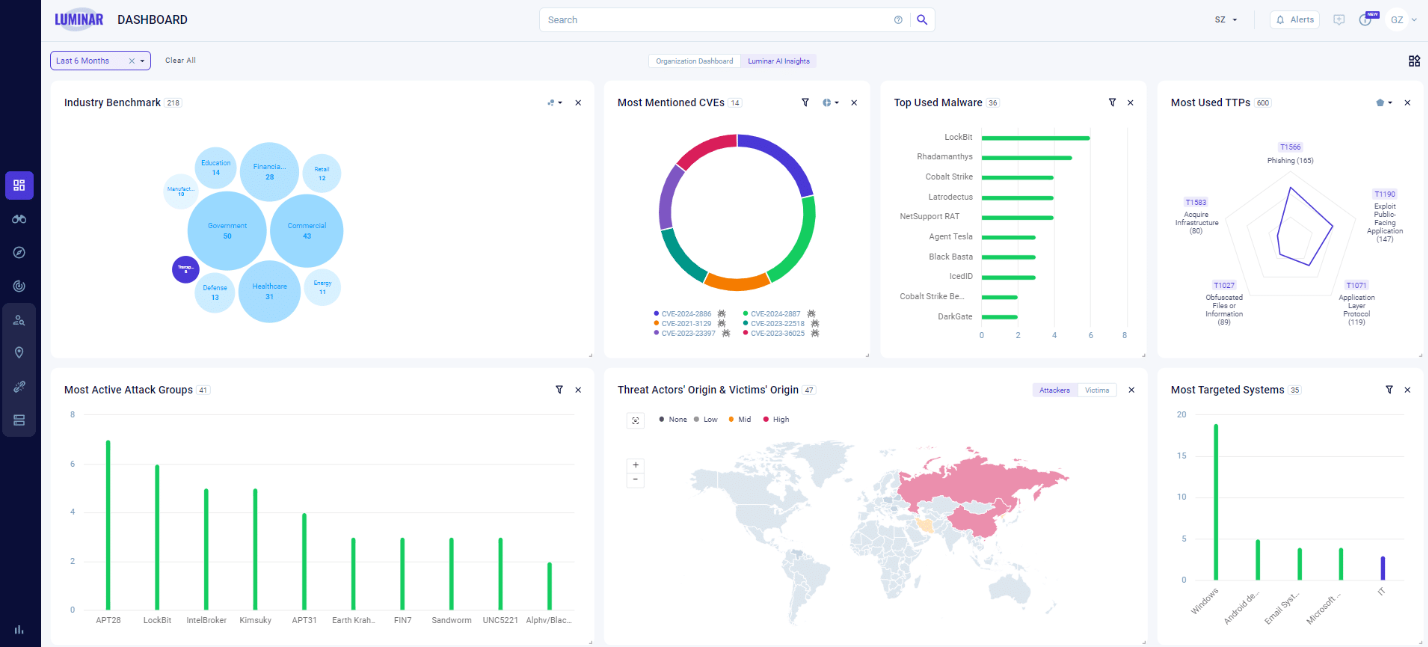The width and height of the screenshot is (1428, 647).
Task: Open the binoculars icon in sidebar
Action: (19, 219)
